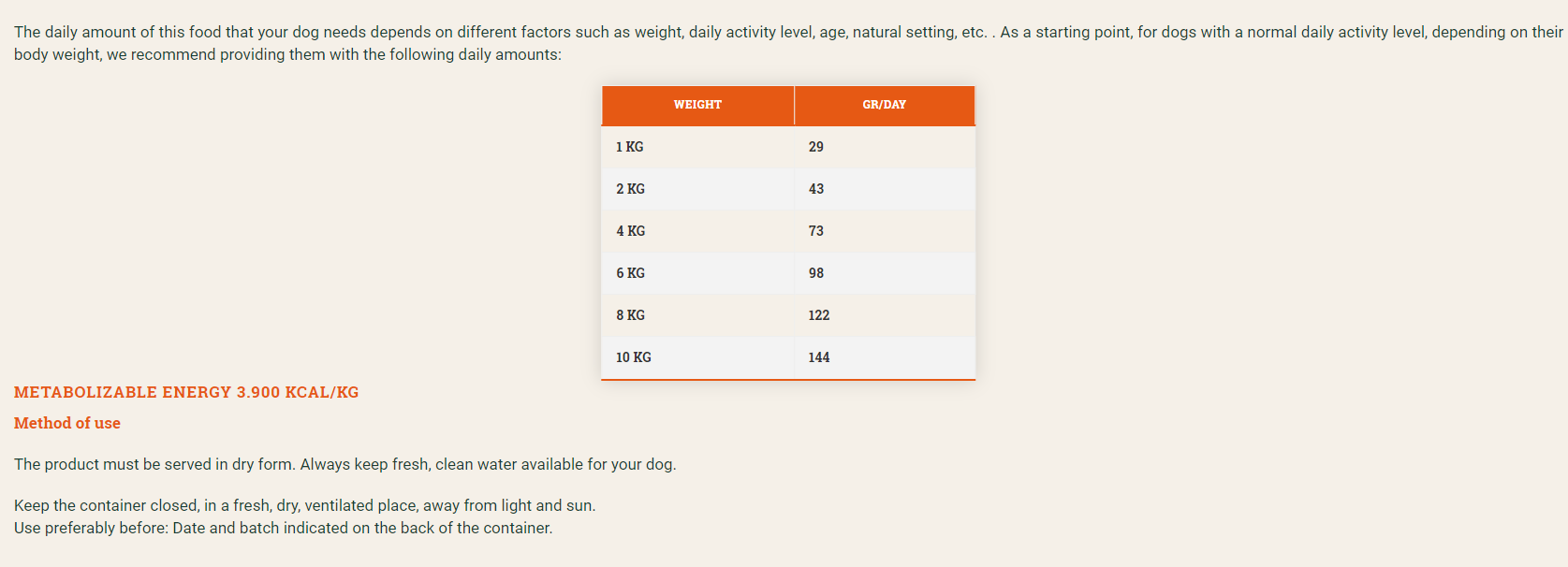The width and height of the screenshot is (1568, 567).
Task: Click the GR/DAY column header
Action: (x=885, y=105)
